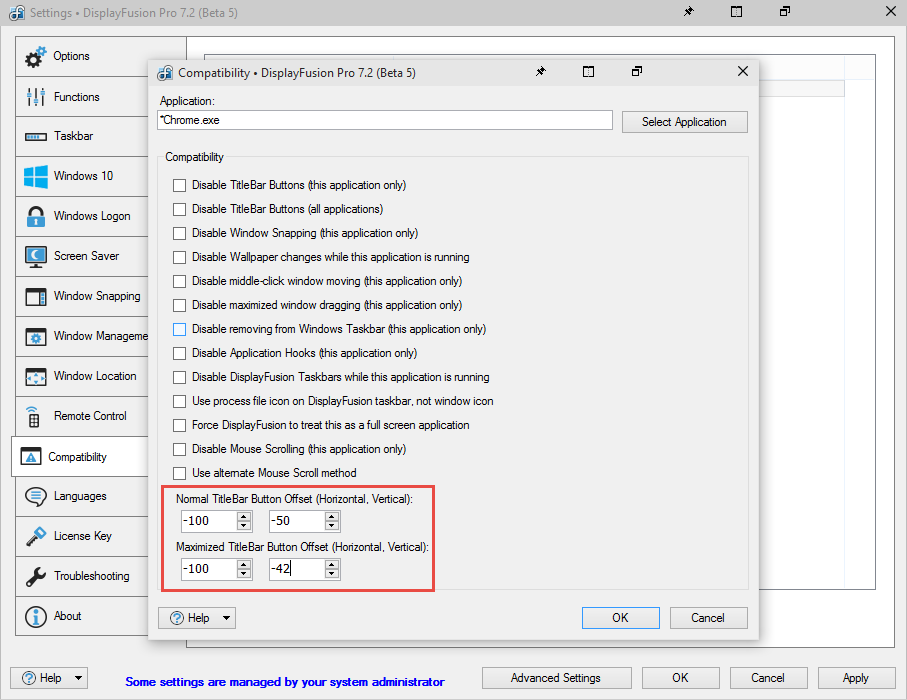Pin the Compatibility dialog using titlebar pin icon
The height and width of the screenshot is (700, 907).
click(541, 72)
